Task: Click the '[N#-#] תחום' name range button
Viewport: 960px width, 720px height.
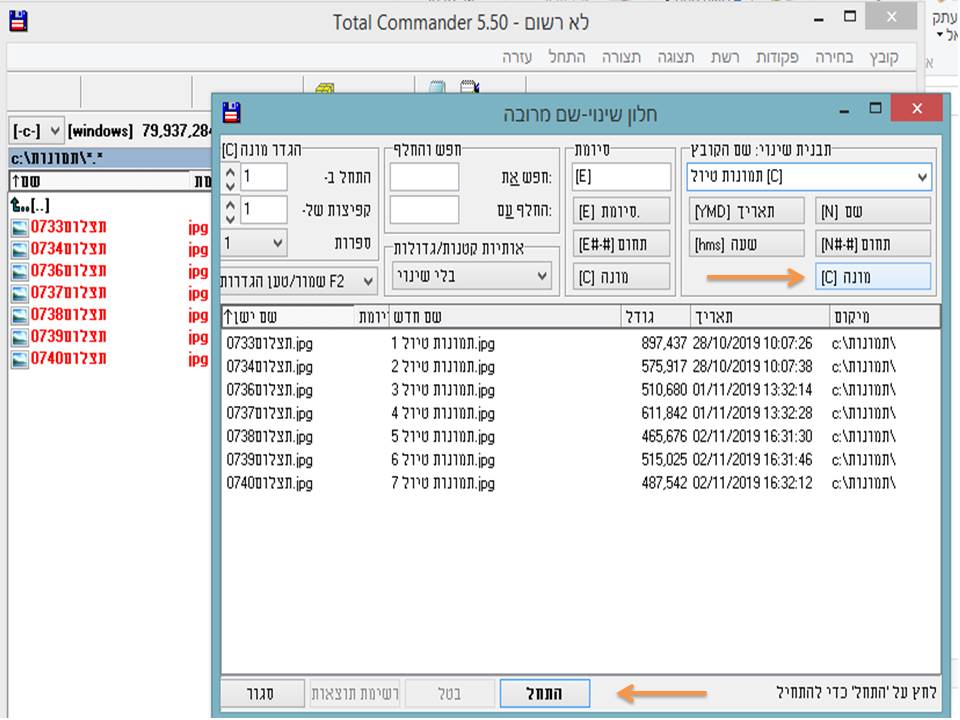Action: 873,244
